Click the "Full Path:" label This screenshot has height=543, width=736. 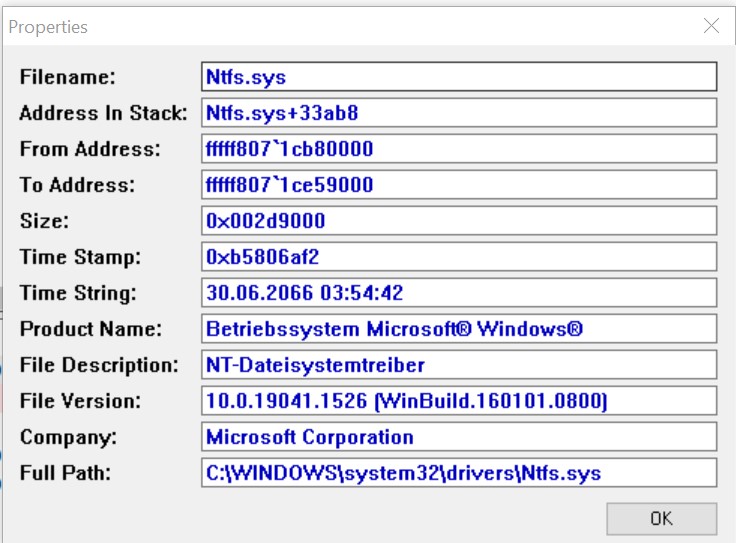click(65, 473)
